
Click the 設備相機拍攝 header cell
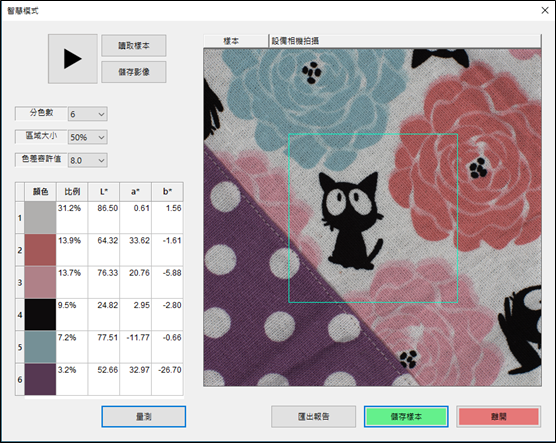pos(405,41)
